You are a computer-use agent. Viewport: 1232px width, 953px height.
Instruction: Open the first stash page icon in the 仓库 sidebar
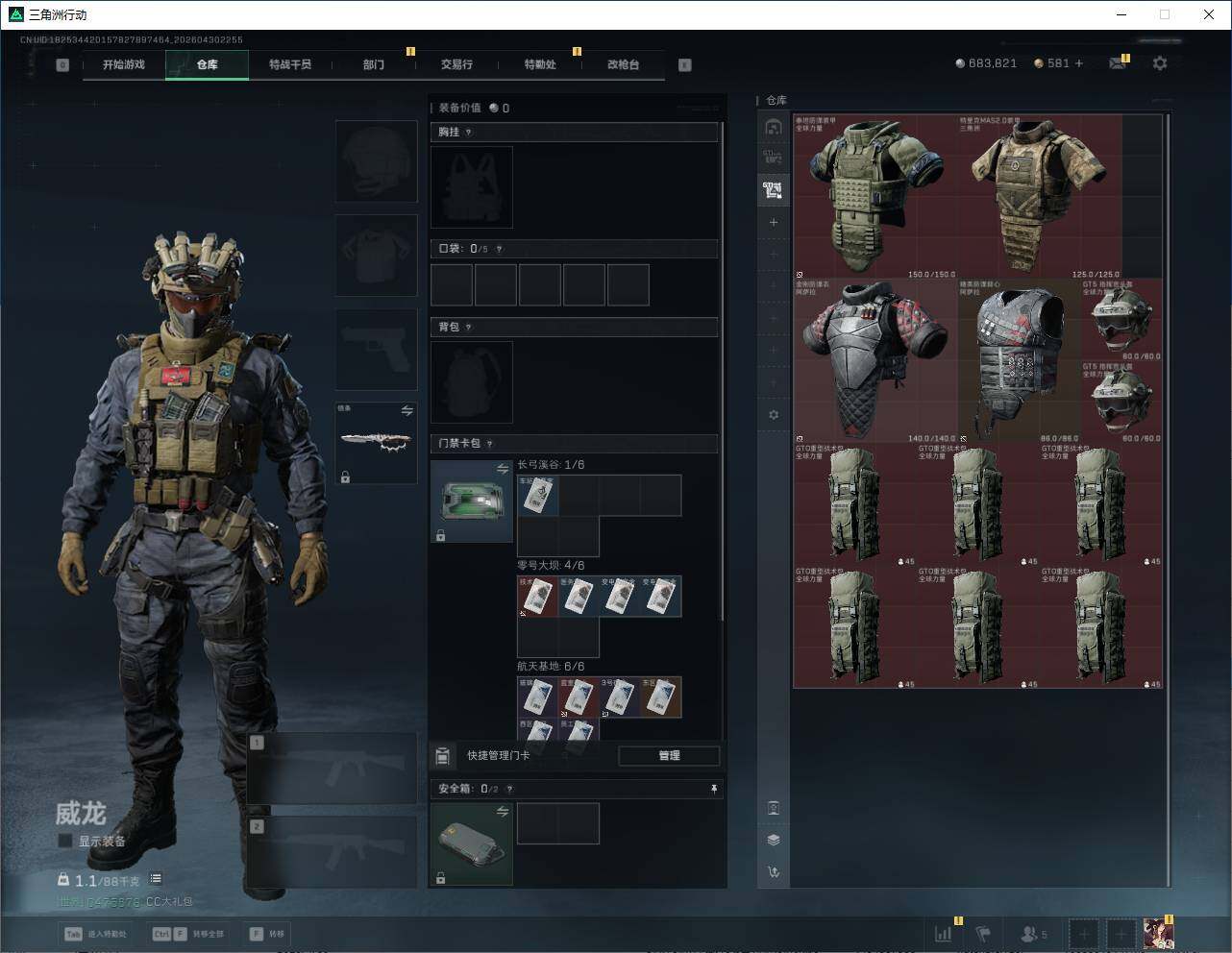(774, 127)
